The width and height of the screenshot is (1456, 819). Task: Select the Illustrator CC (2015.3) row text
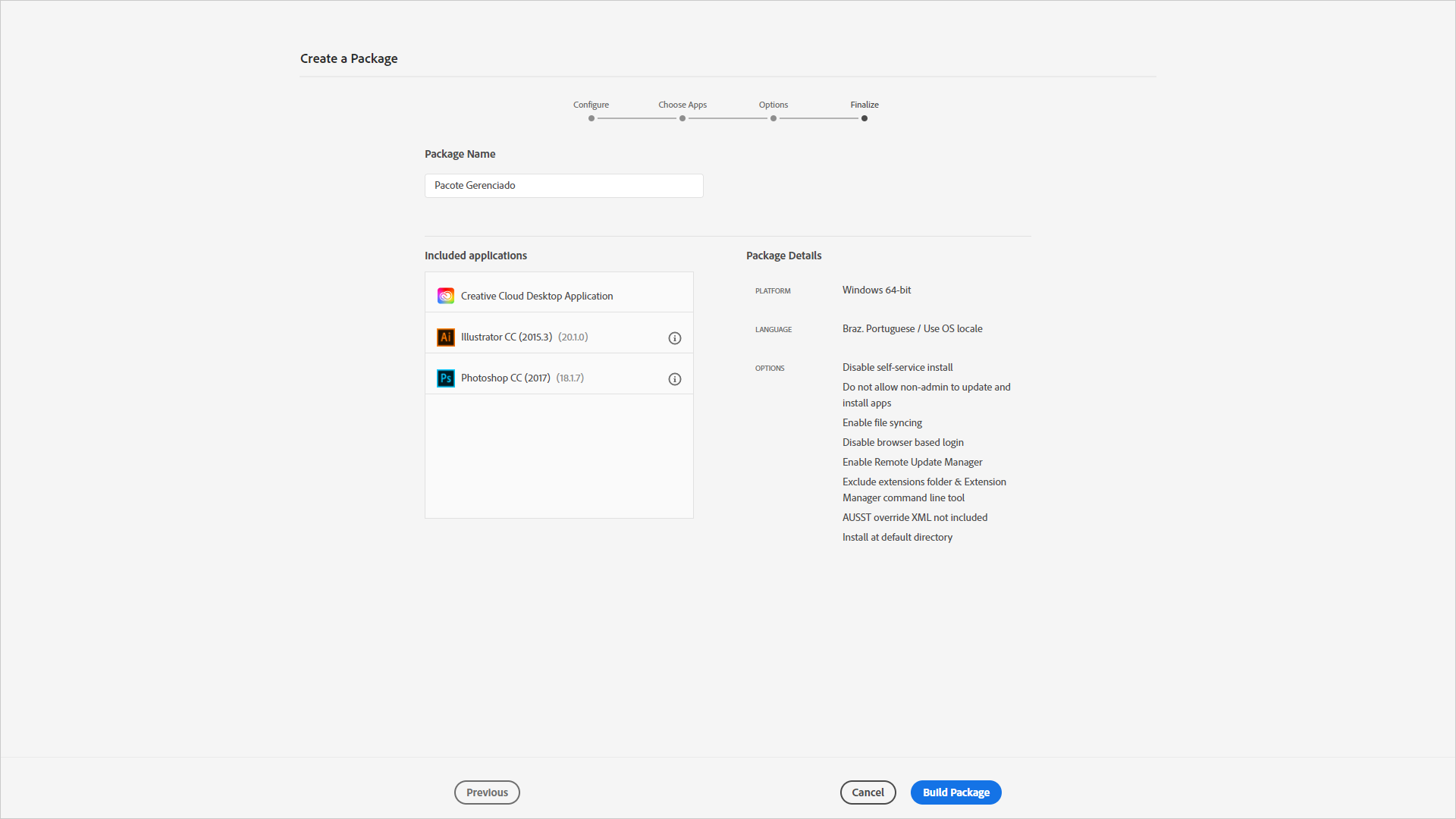(x=507, y=337)
